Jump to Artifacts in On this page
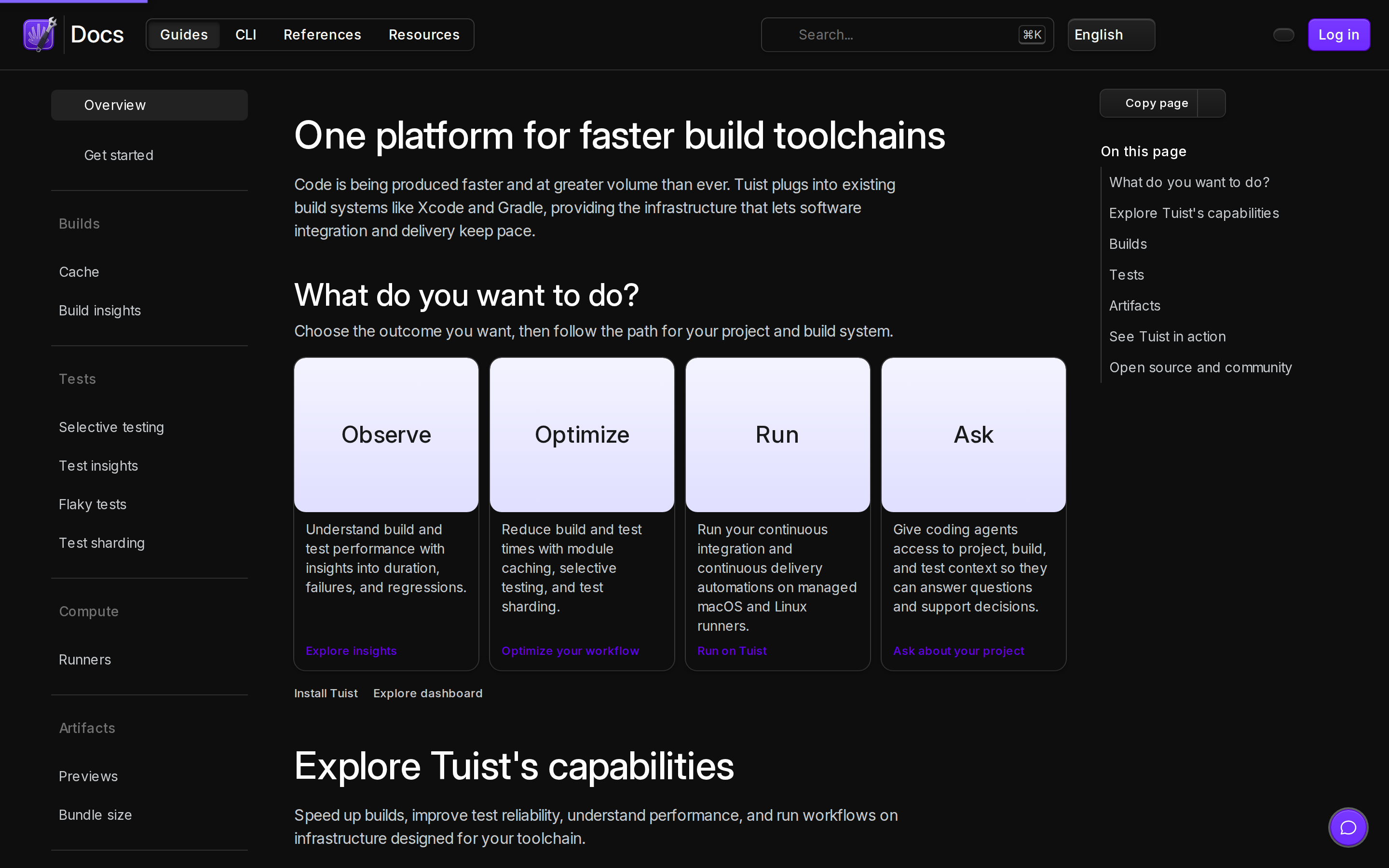Screen dimensions: 1389x868 click(x=1135, y=306)
